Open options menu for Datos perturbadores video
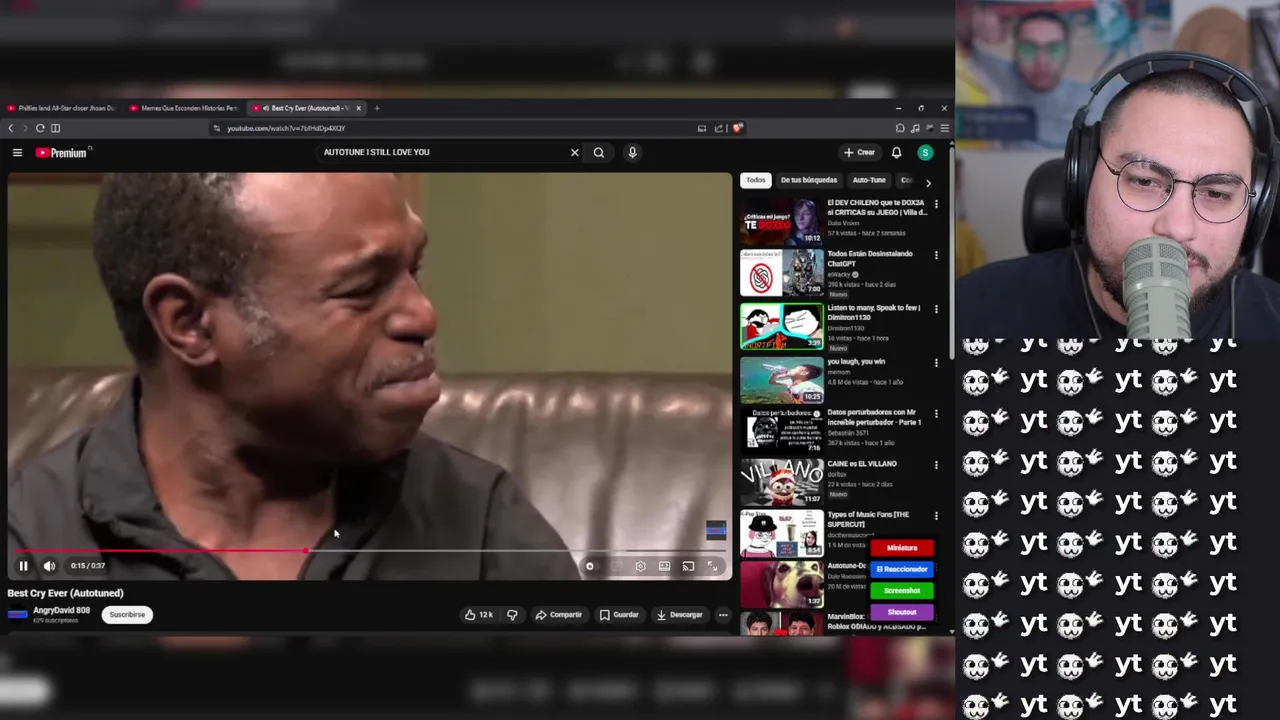Image resolution: width=1280 pixels, height=720 pixels. (x=936, y=414)
